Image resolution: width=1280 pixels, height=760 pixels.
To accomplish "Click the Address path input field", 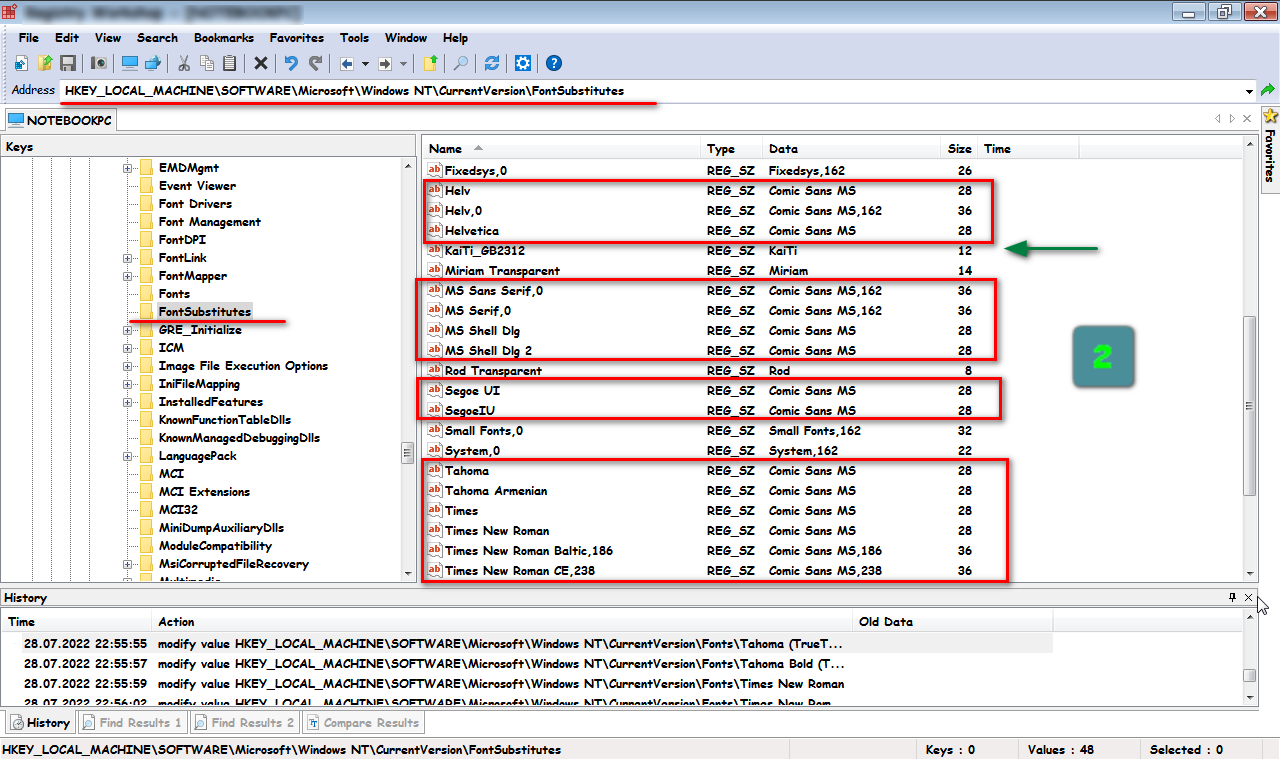I will click(x=651, y=91).
